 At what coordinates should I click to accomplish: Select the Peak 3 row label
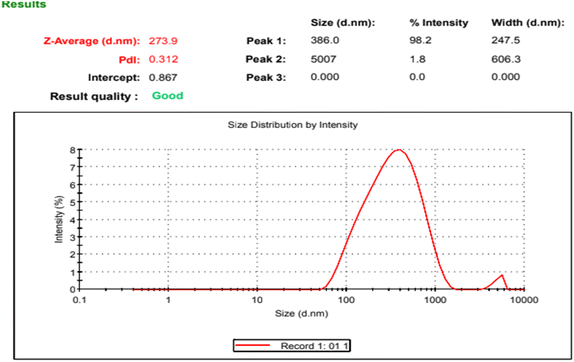[266, 78]
